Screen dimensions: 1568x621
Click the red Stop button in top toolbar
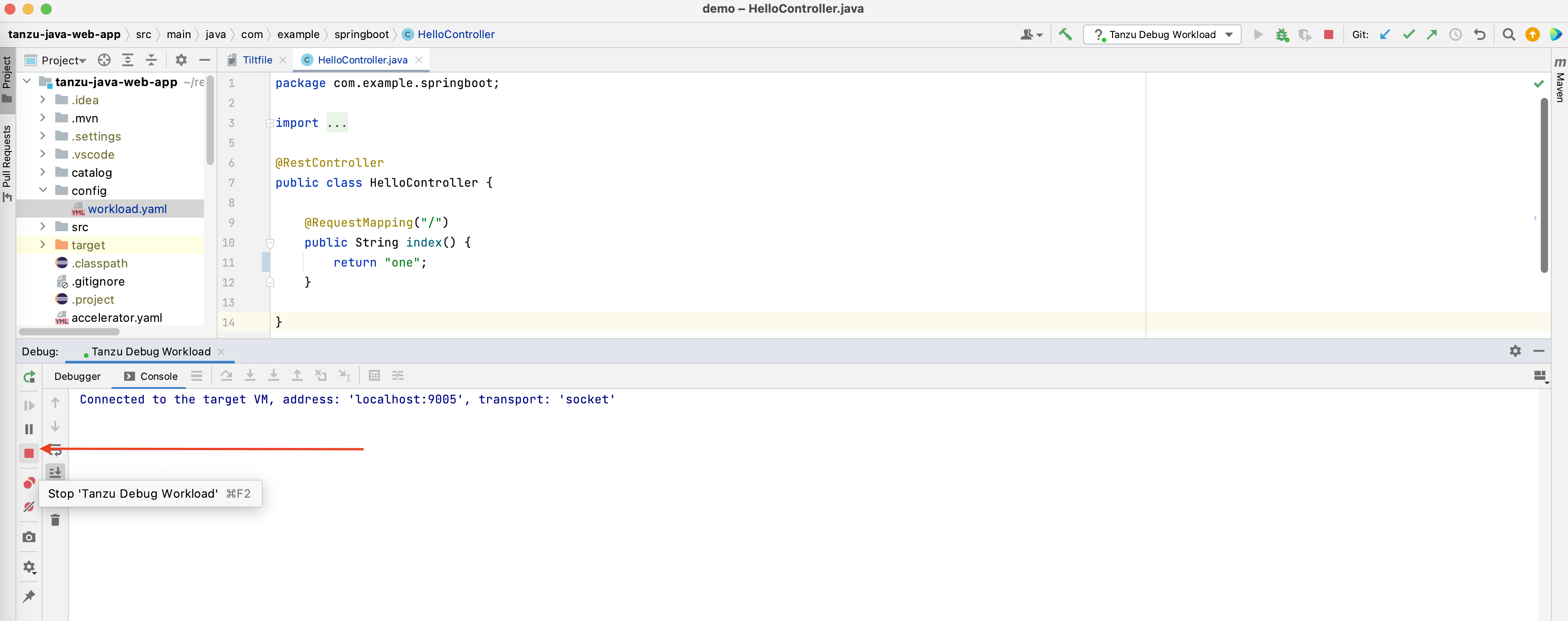coord(1329,35)
